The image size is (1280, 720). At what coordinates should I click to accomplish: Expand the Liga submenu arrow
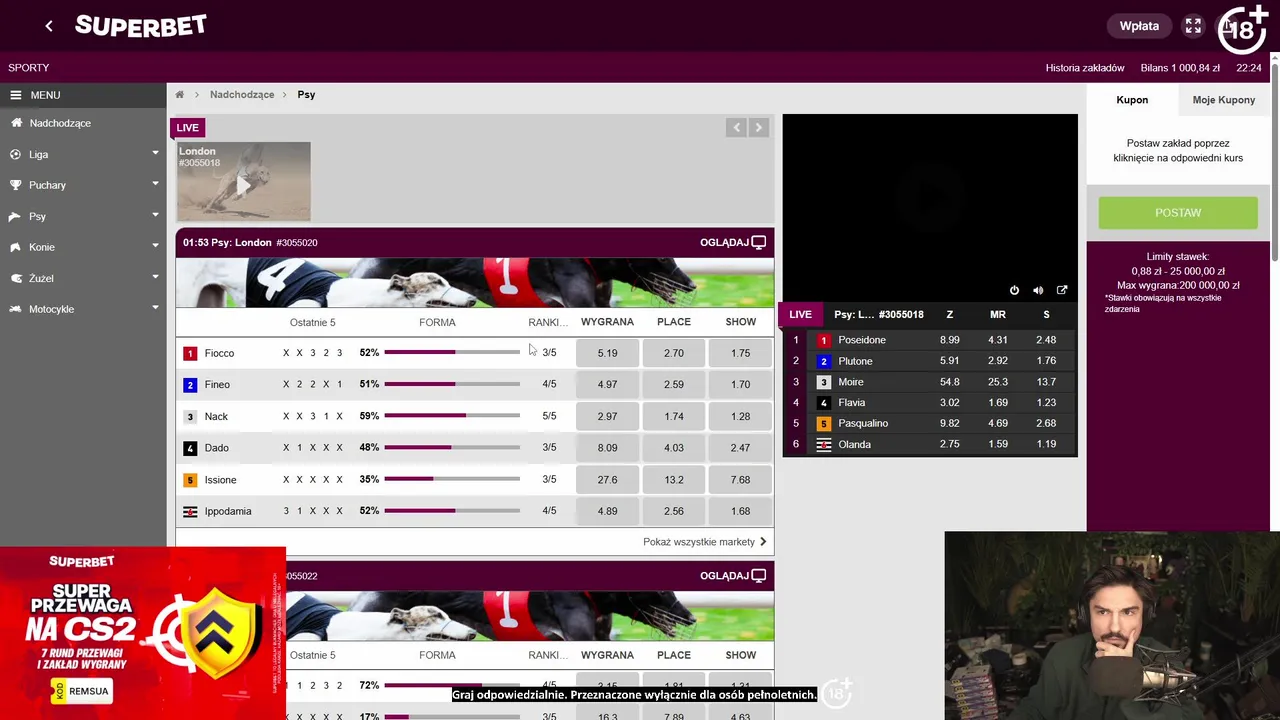(x=155, y=154)
